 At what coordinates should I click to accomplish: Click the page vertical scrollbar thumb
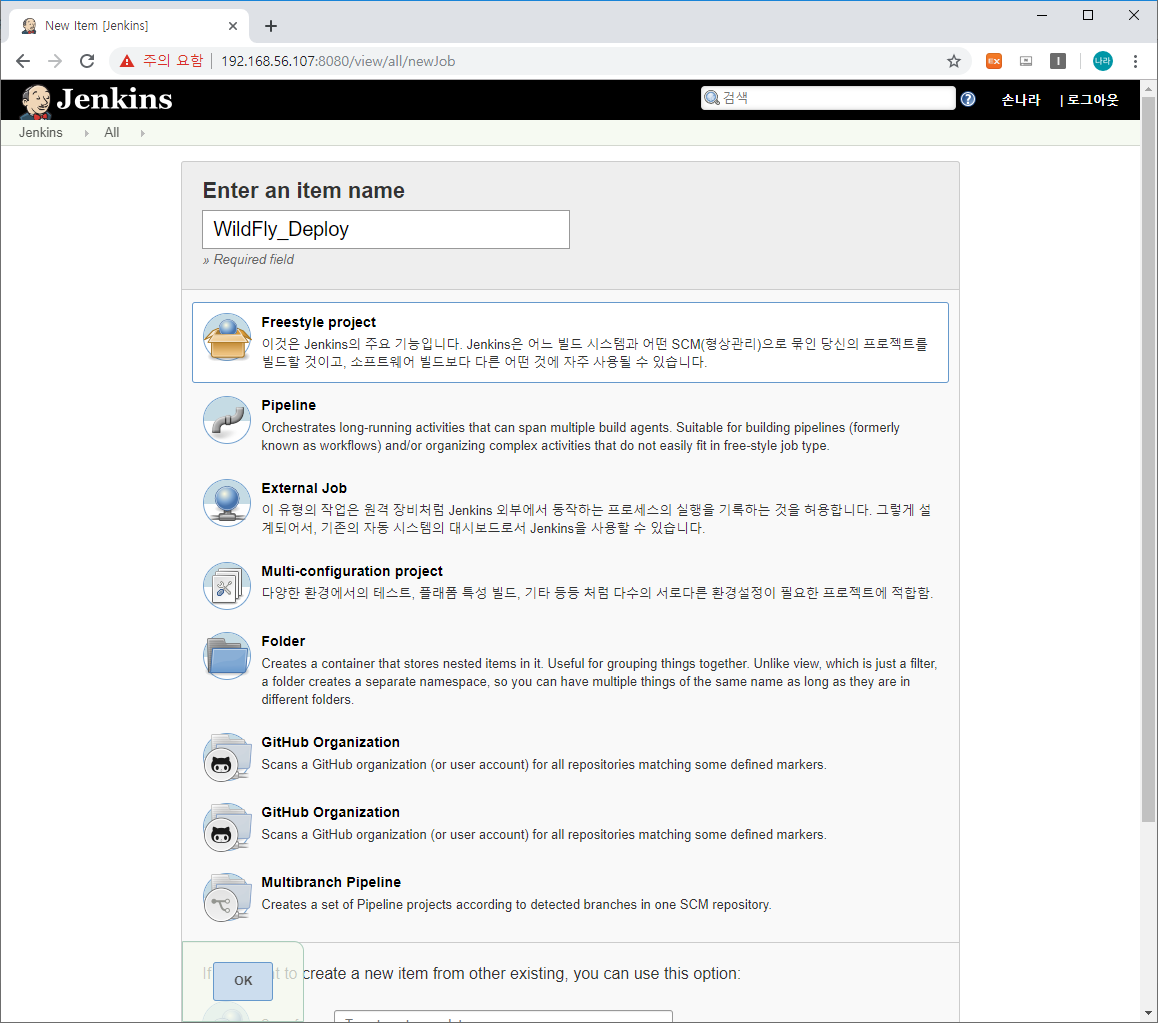[1148, 459]
